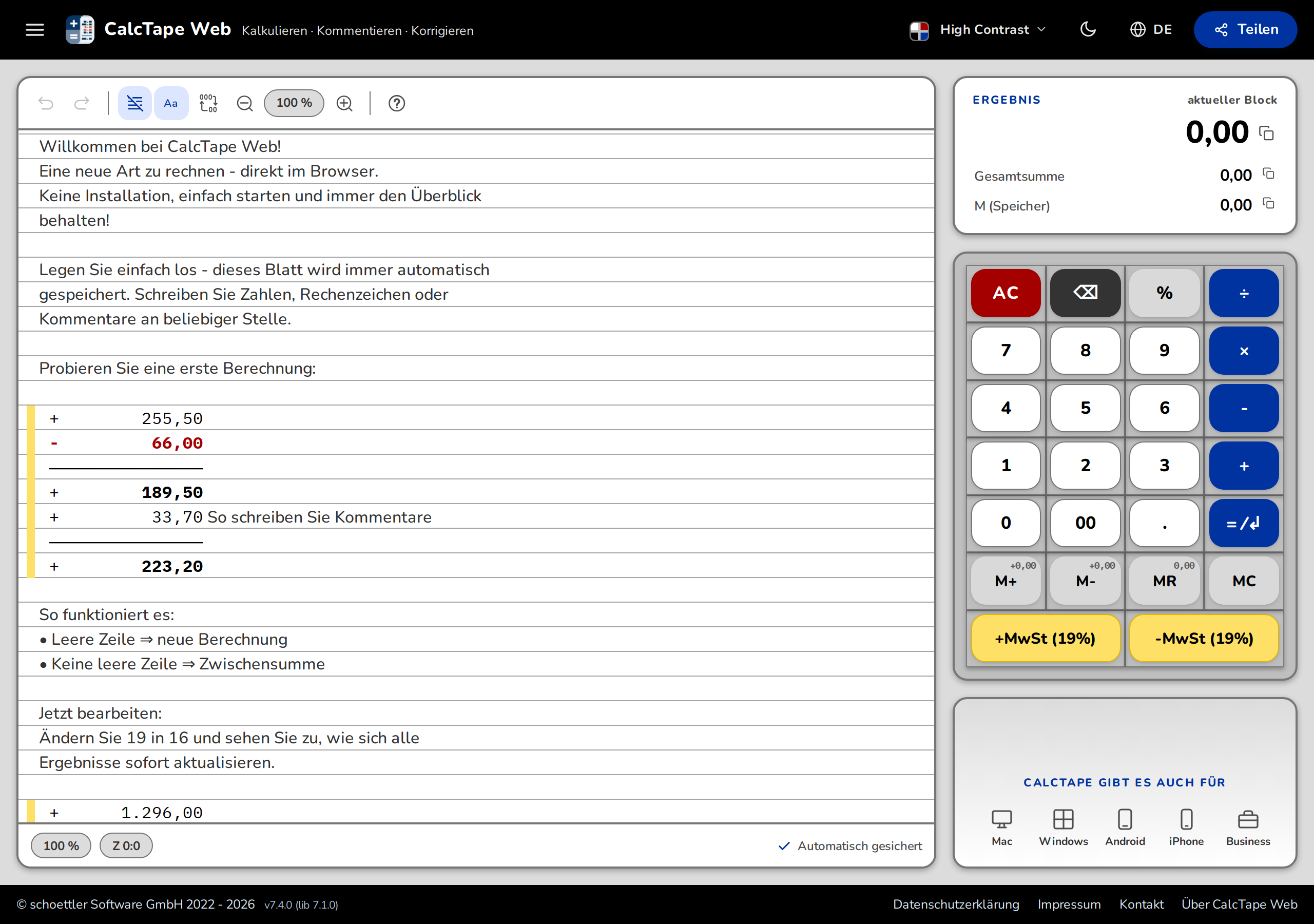Copy the current block result 0,00

pos(1266,133)
